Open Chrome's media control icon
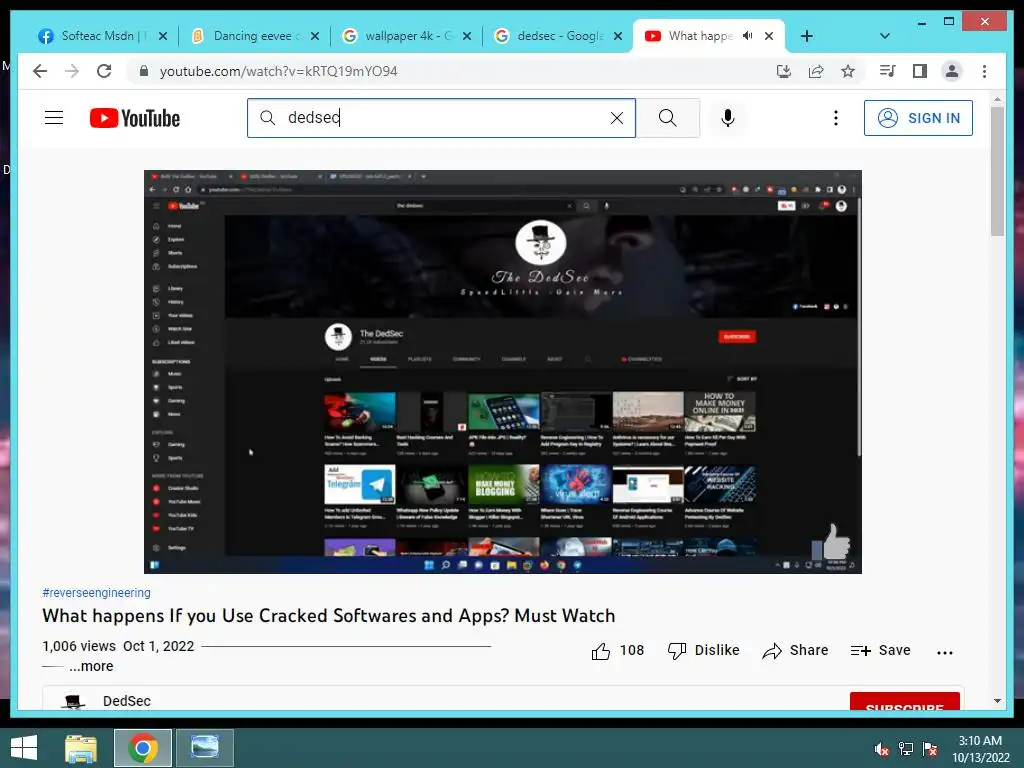The image size is (1024, 768). 887,71
